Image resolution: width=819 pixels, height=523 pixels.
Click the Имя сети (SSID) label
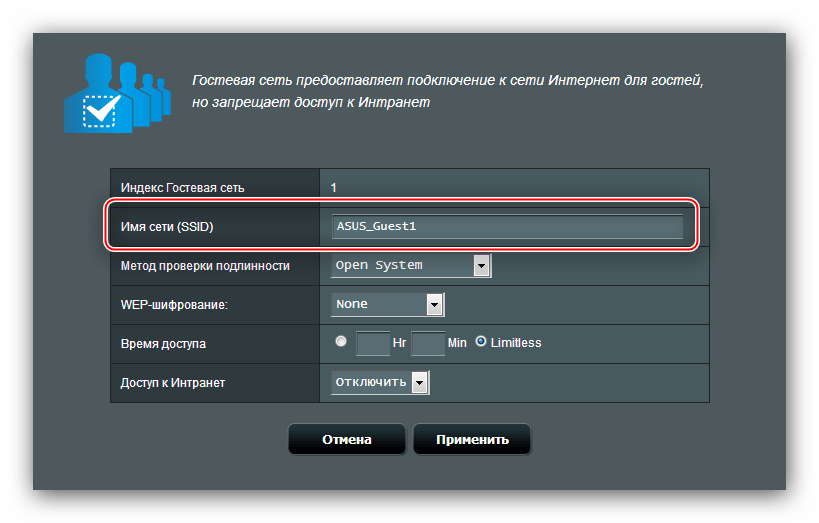click(167, 227)
